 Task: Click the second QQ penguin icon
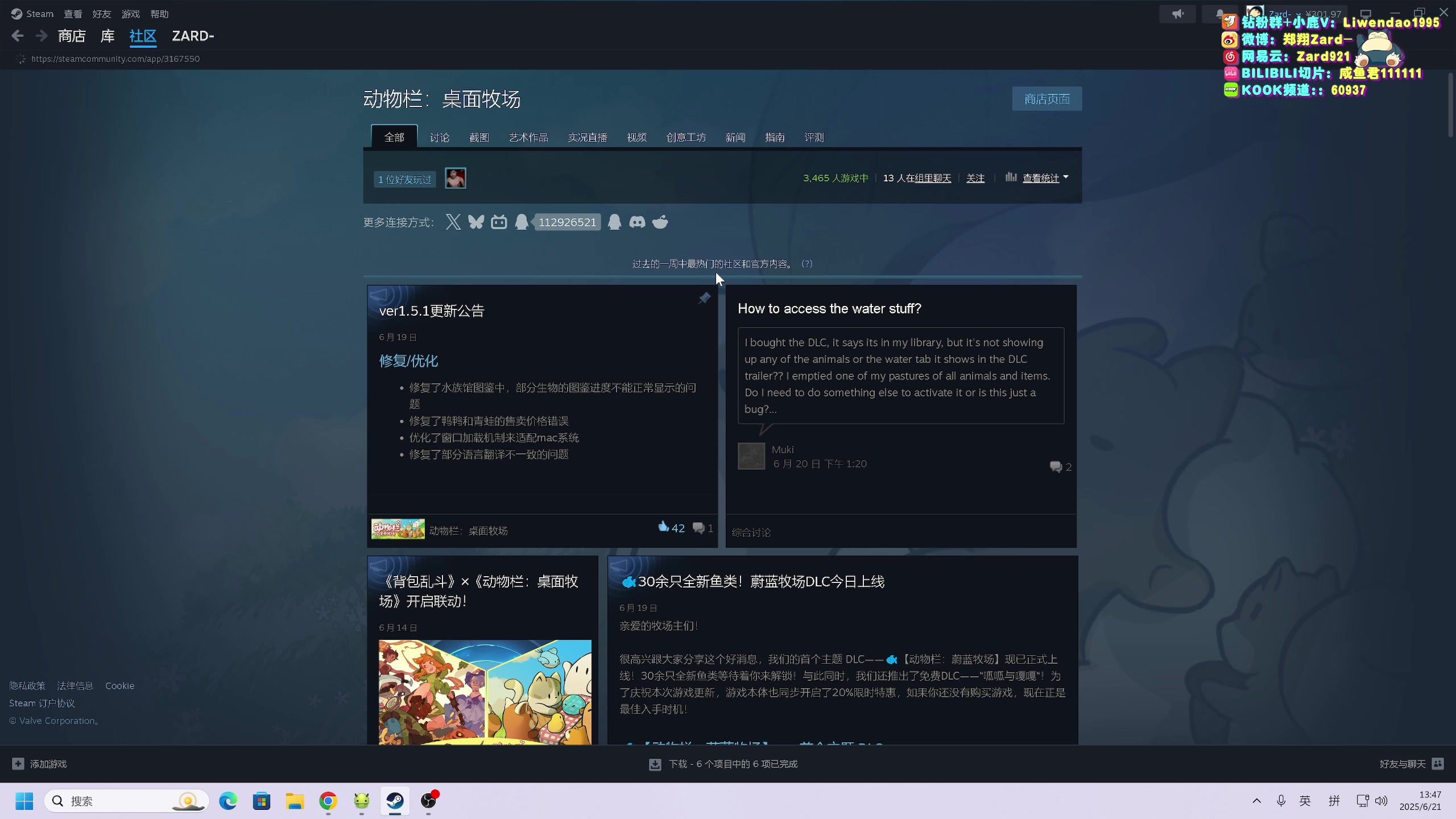point(614,222)
